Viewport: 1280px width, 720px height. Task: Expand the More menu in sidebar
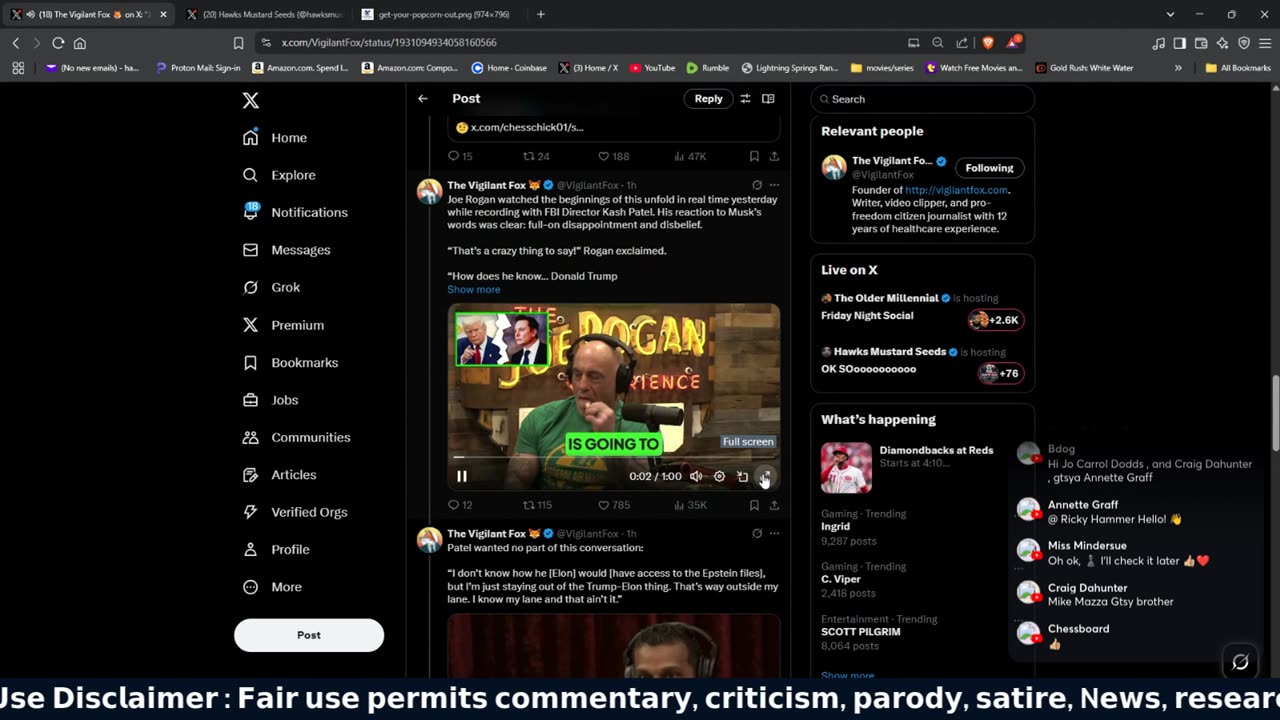tap(272, 587)
